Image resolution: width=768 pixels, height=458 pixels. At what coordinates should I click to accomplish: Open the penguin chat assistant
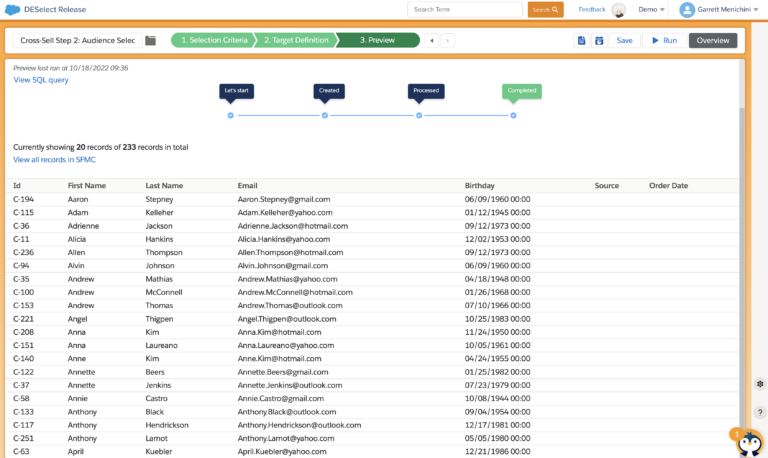point(749,442)
